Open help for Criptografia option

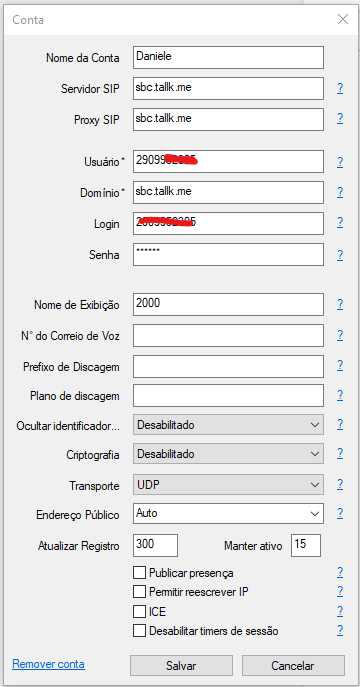click(x=340, y=454)
